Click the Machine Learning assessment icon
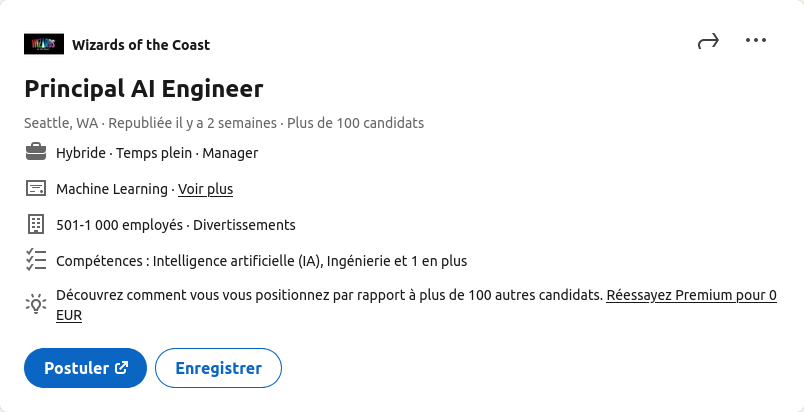This screenshot has width=804, height=412. pos(36,189)
